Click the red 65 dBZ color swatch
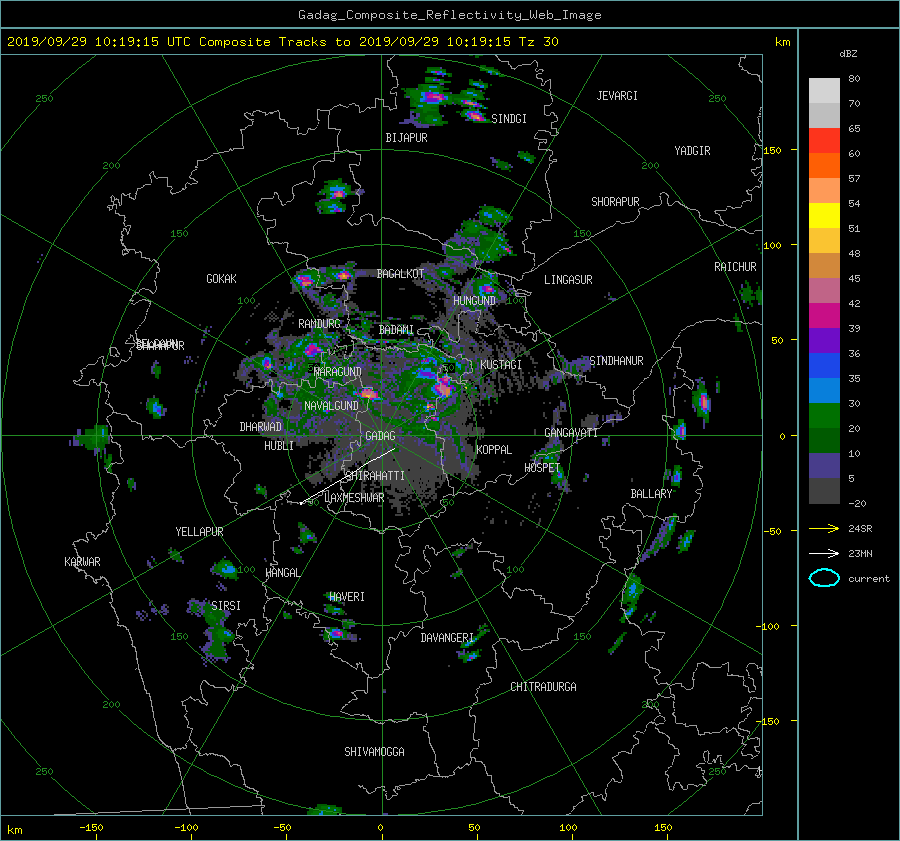900x841 pixels. [x=824, y=140]
